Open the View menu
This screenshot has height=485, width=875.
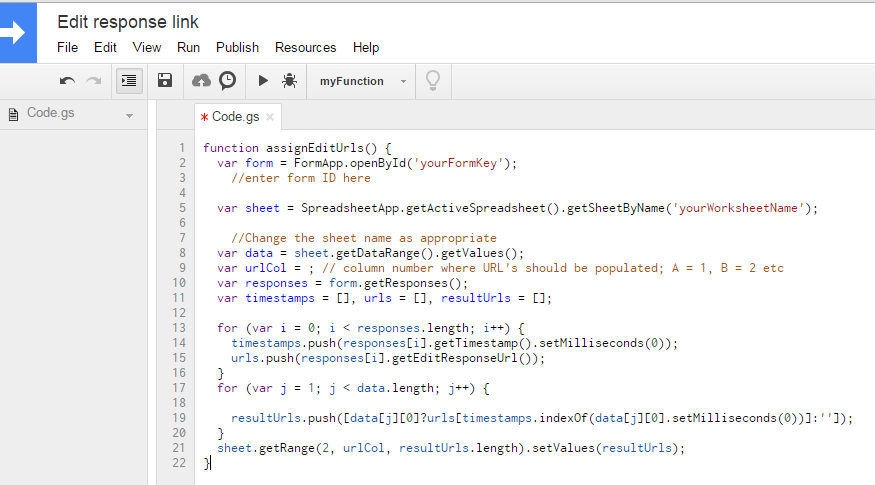147,47
